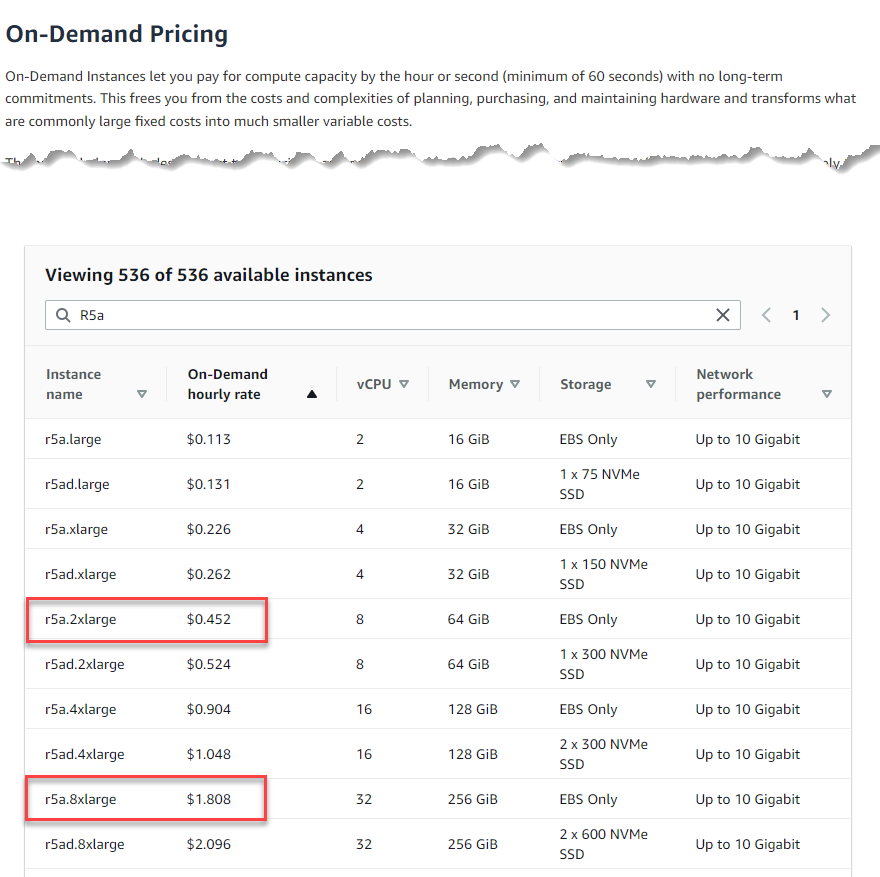This screenshot has width=880, height=877.
Task: Select the r5ad.xlarge instance row
Action: tap(81, 574)
